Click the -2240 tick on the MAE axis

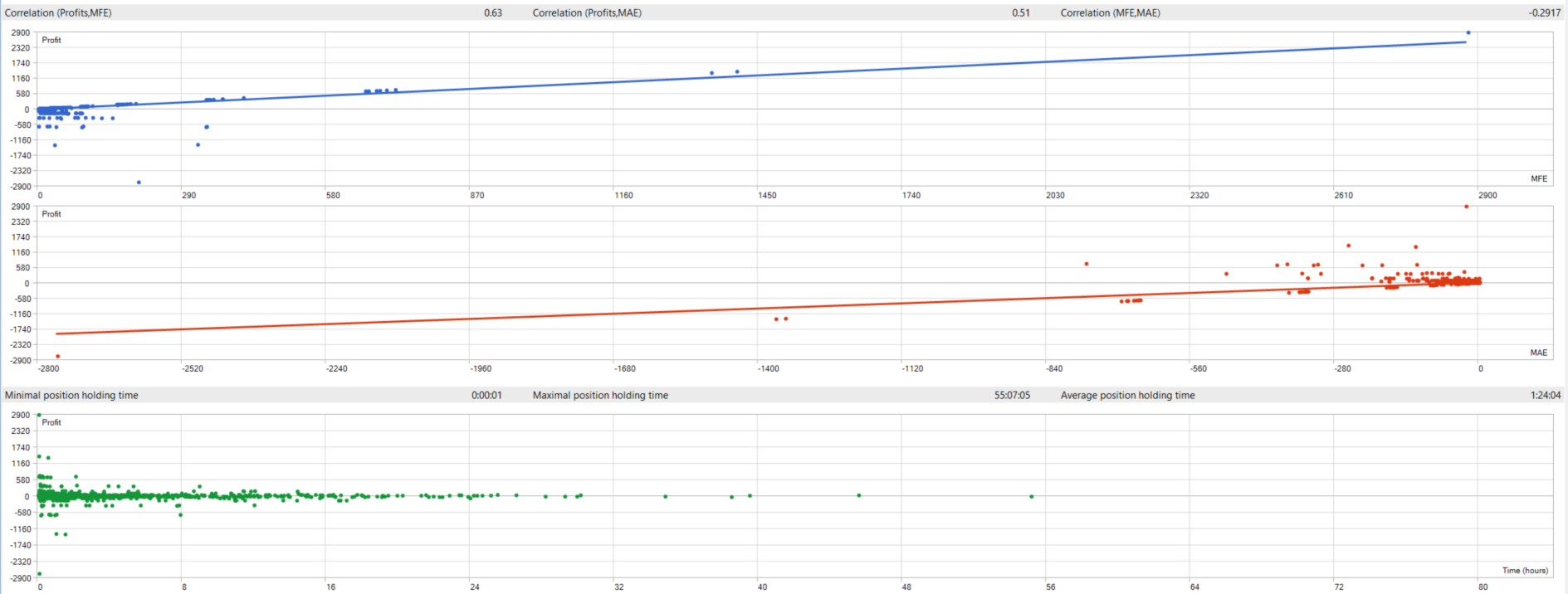click(x=336, y=368)
